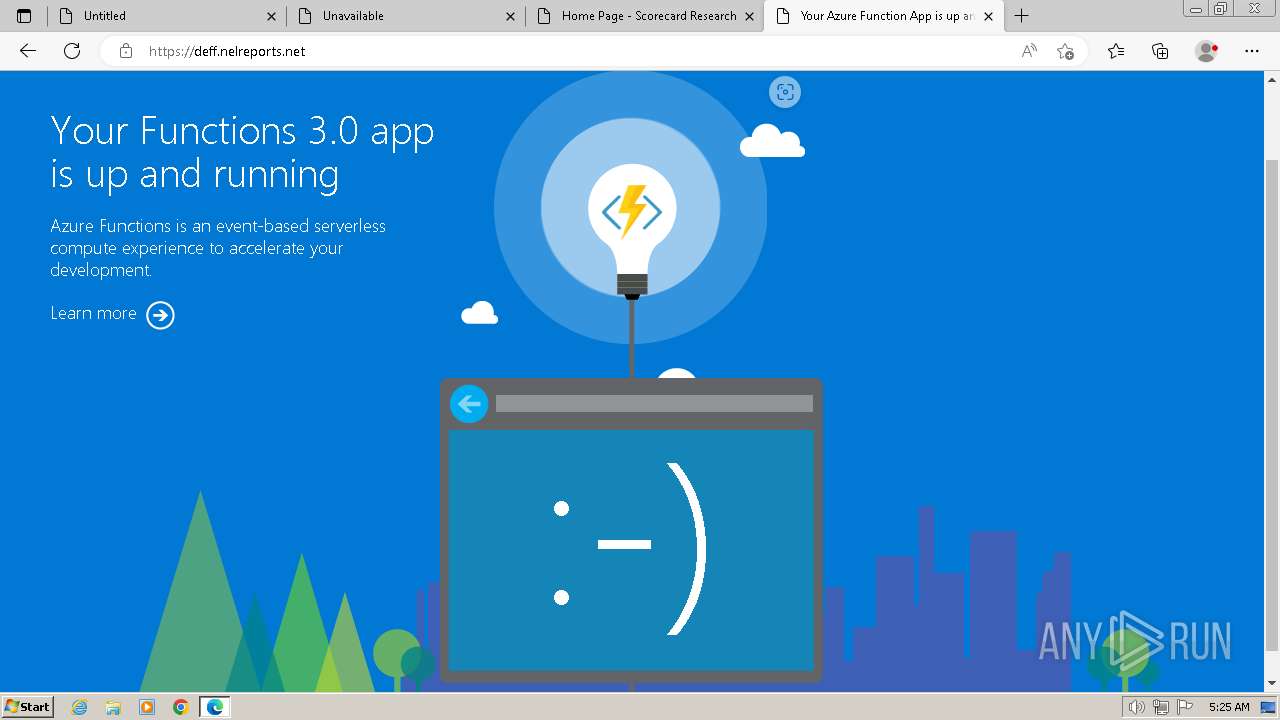Open the tab actions menu icon
Screen dimensions: 1280x720
24,16
